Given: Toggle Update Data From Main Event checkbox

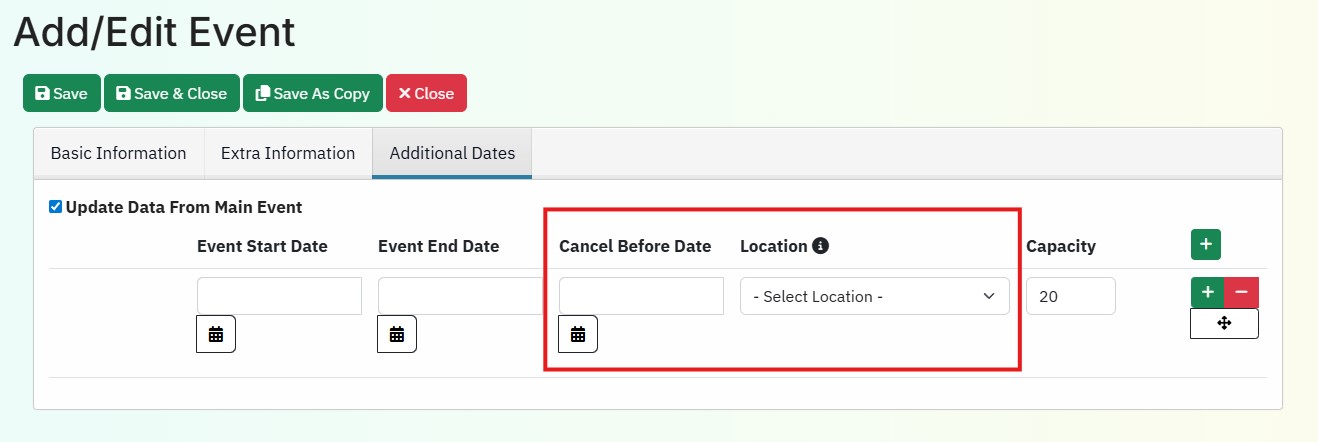Looking at the screenshot, I should pos(55,207).
